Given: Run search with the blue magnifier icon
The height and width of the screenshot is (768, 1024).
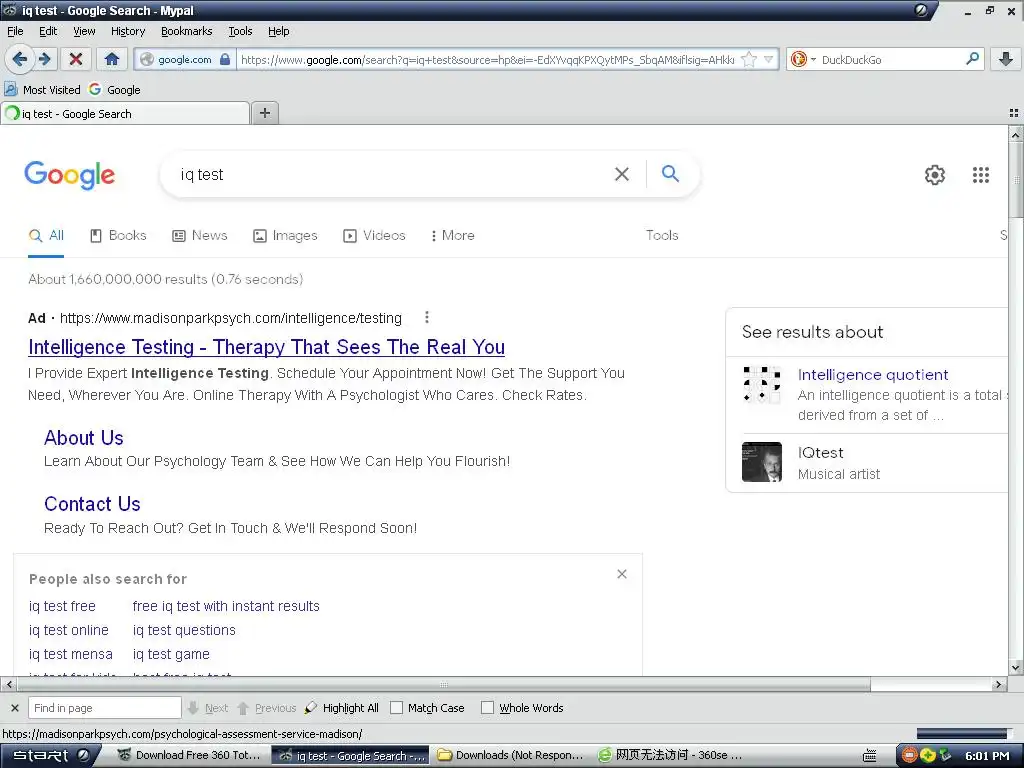Looking at the screenshot, I should [670, 174].
